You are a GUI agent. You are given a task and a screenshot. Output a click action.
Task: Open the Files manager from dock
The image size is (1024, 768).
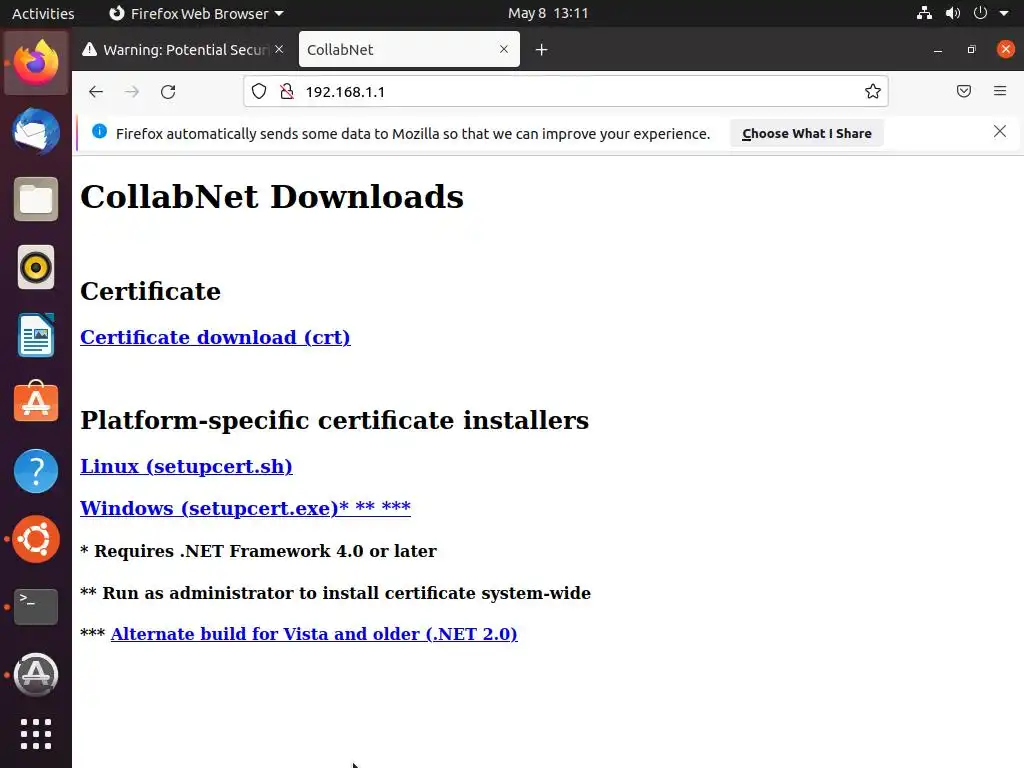(x=36, y=199)
